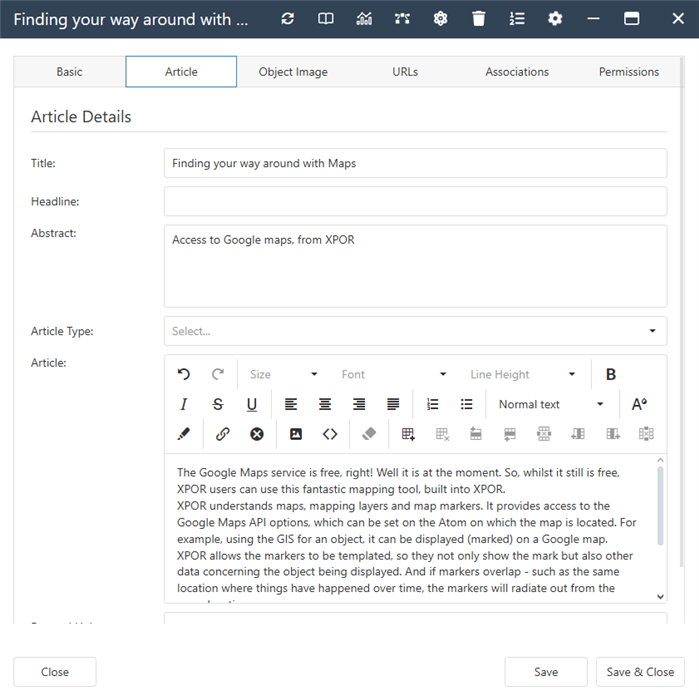Image resolution: width=699 pixels, height=700 pixels.
Task: Click the Close button at bottom left
Action: 55,672
